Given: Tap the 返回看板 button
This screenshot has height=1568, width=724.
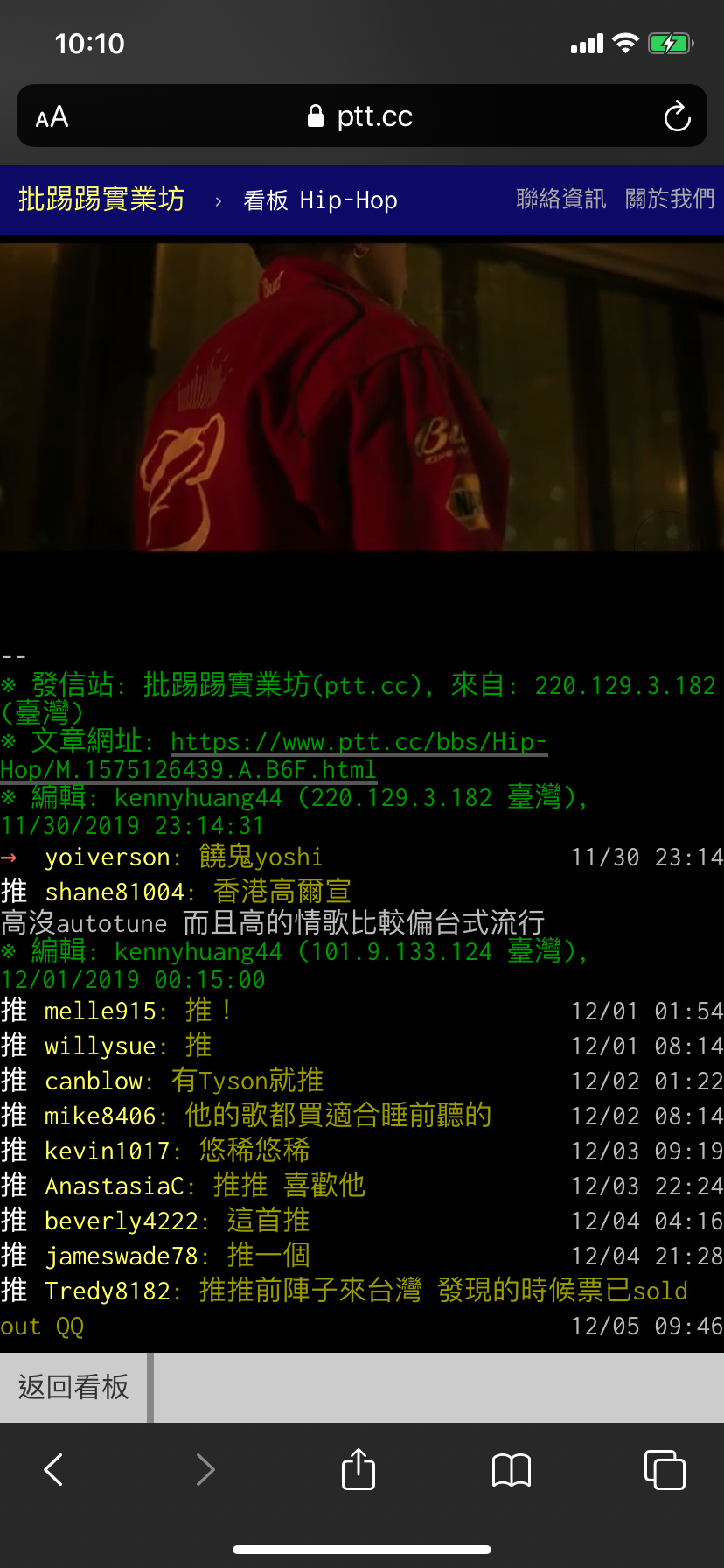Looking at the screenshot, I should tap(73, 1387).
